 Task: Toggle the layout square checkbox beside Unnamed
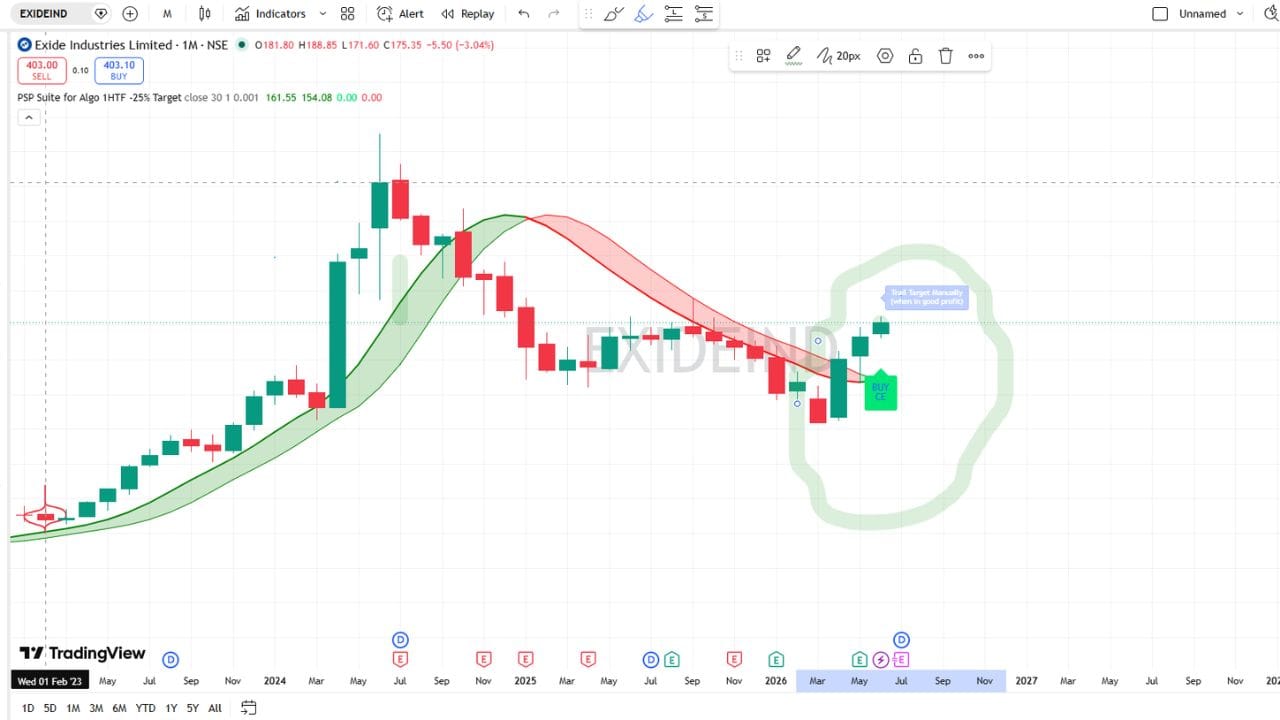click(x=1160, y=14)
